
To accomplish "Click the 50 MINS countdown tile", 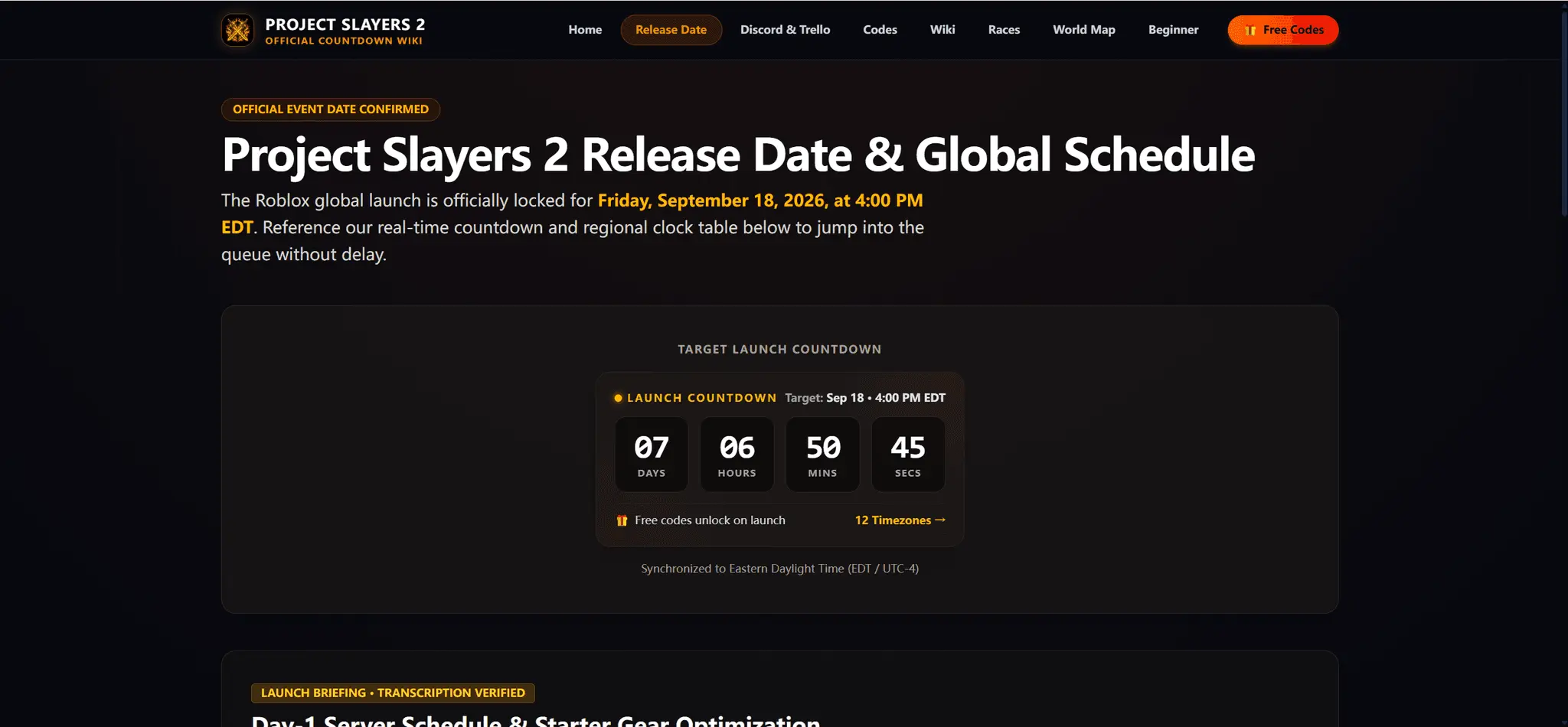I will [822, 455].
